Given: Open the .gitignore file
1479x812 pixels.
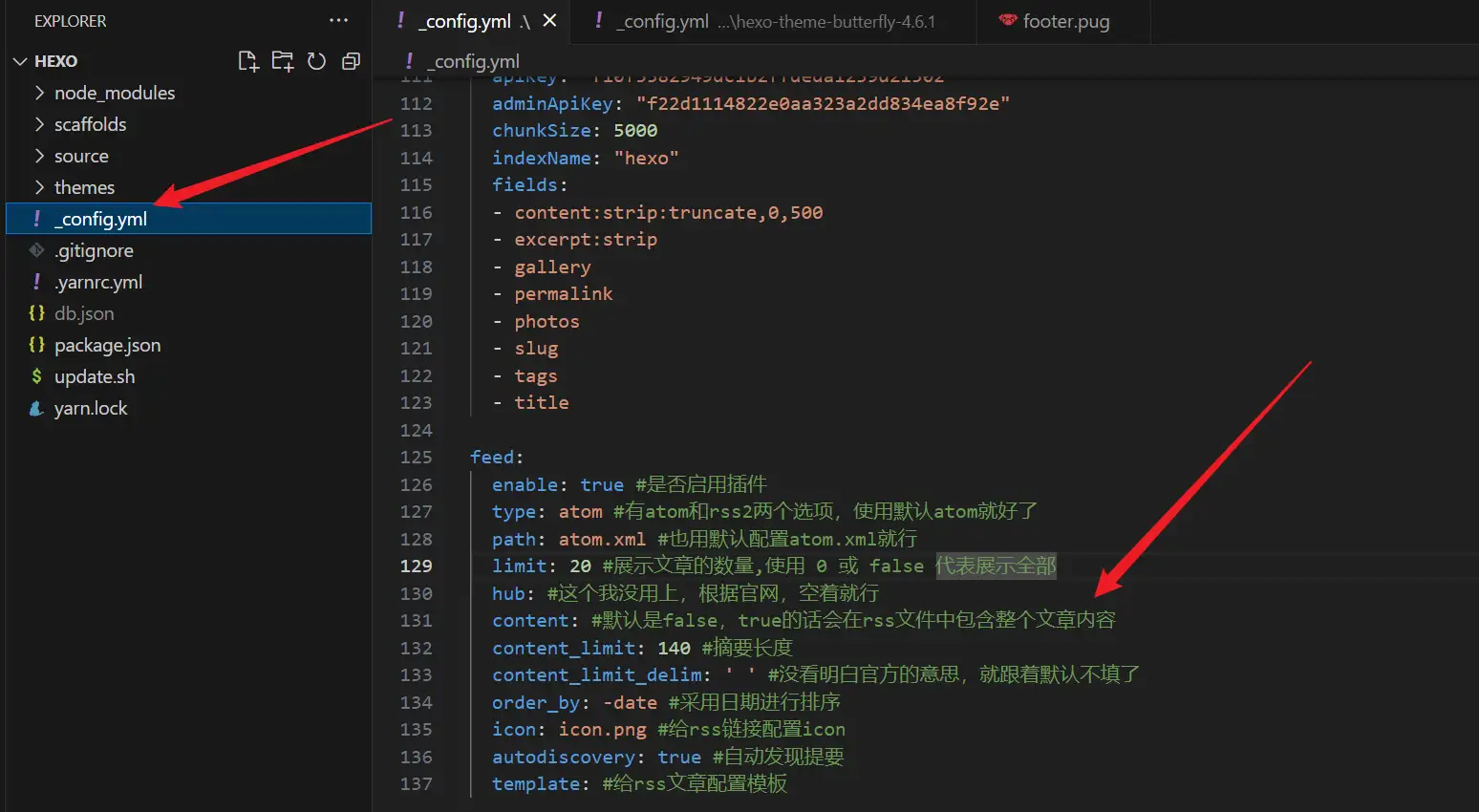Looking at the screenshot, I should pyautogui.click(x=94, y=250).
